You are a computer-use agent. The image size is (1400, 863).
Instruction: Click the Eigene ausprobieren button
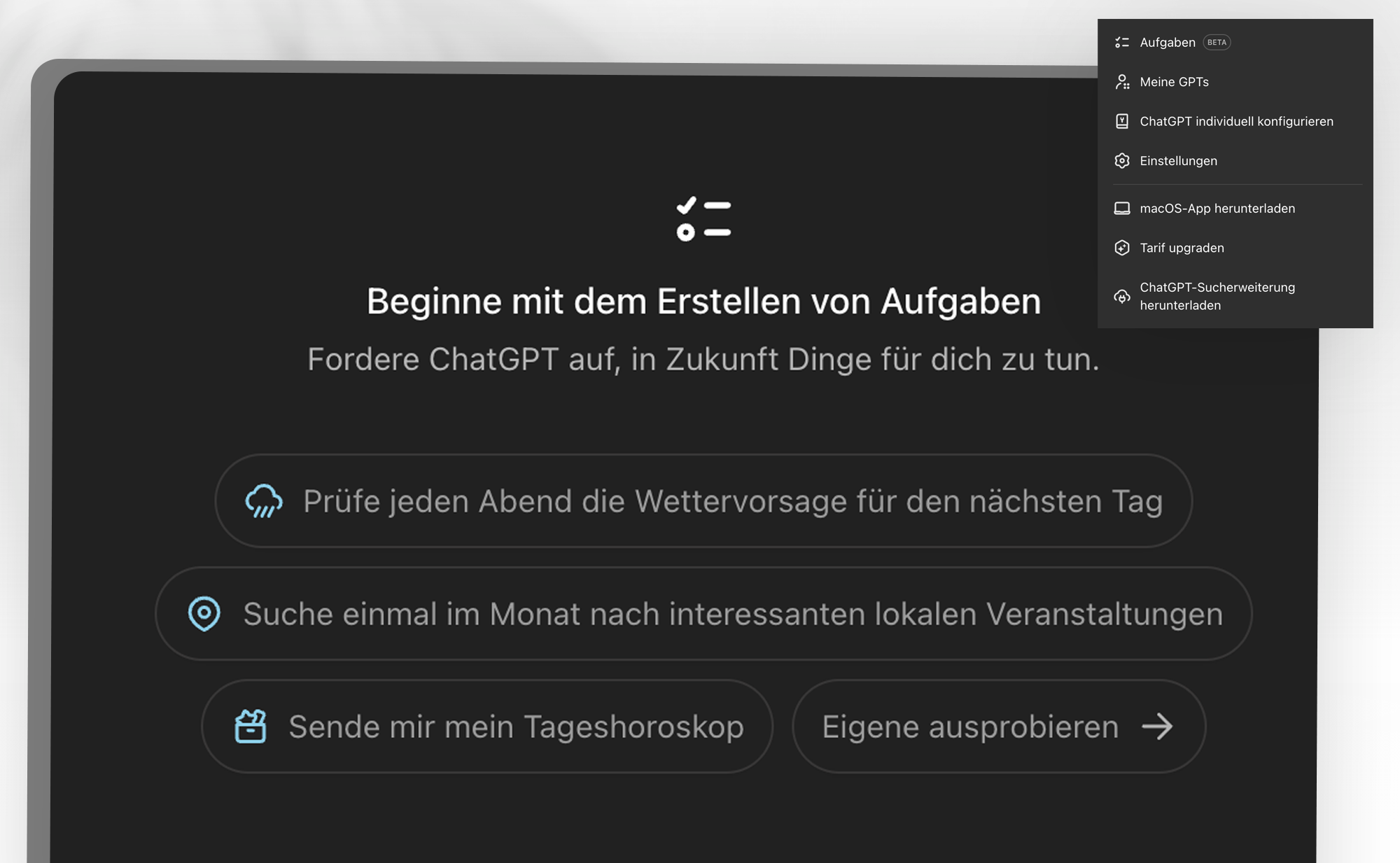tap(998, 727)
